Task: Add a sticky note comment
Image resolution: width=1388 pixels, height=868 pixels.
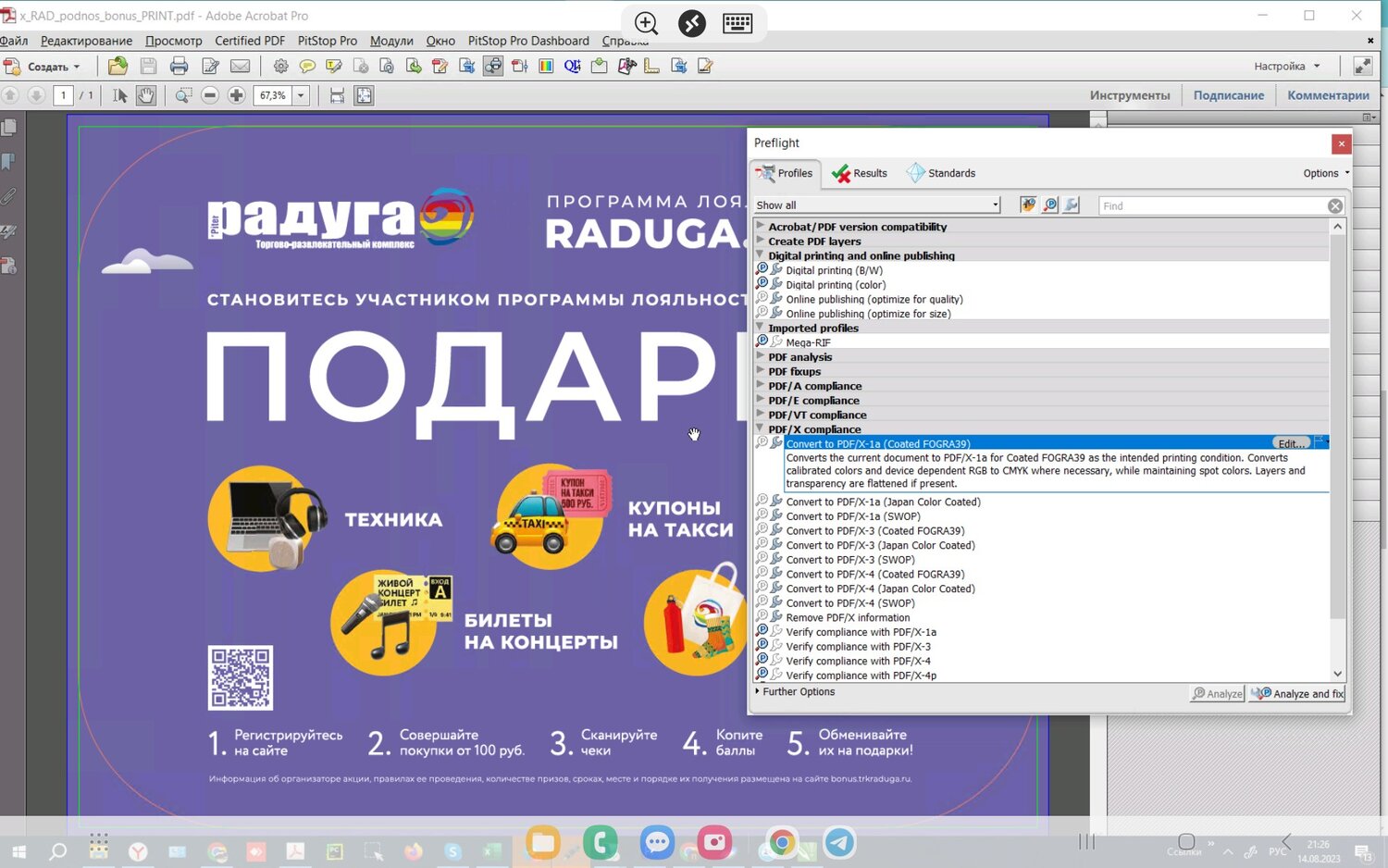Action: click(307, 66)
